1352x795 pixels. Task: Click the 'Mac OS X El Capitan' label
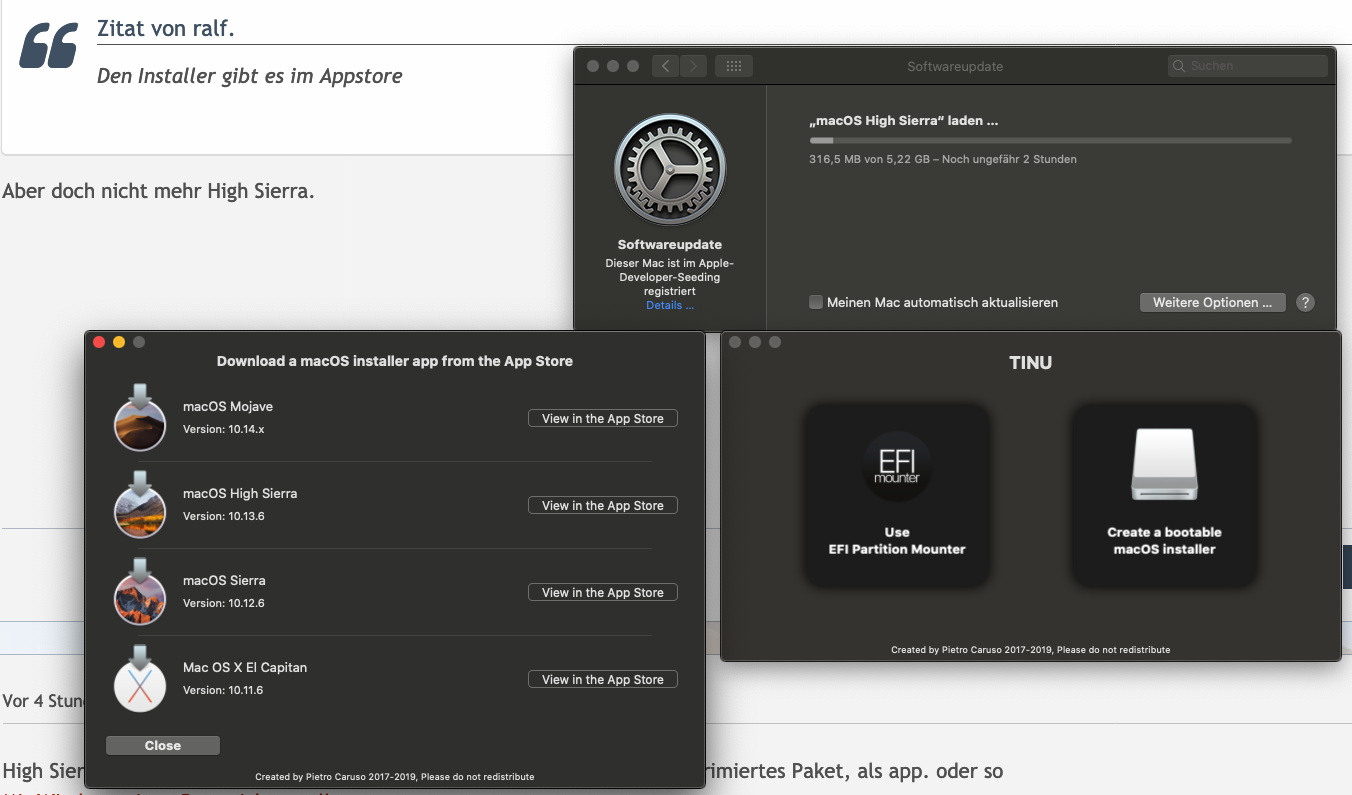245,667
